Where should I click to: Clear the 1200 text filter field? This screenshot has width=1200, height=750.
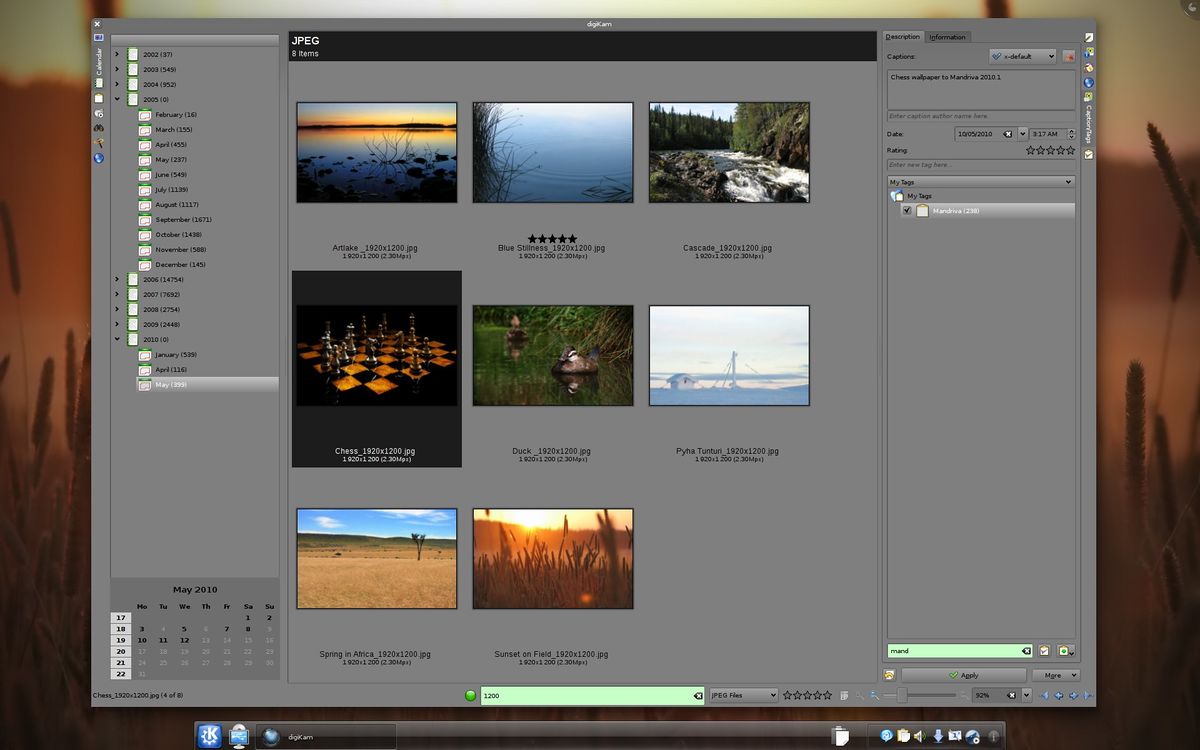coord(697,695)
